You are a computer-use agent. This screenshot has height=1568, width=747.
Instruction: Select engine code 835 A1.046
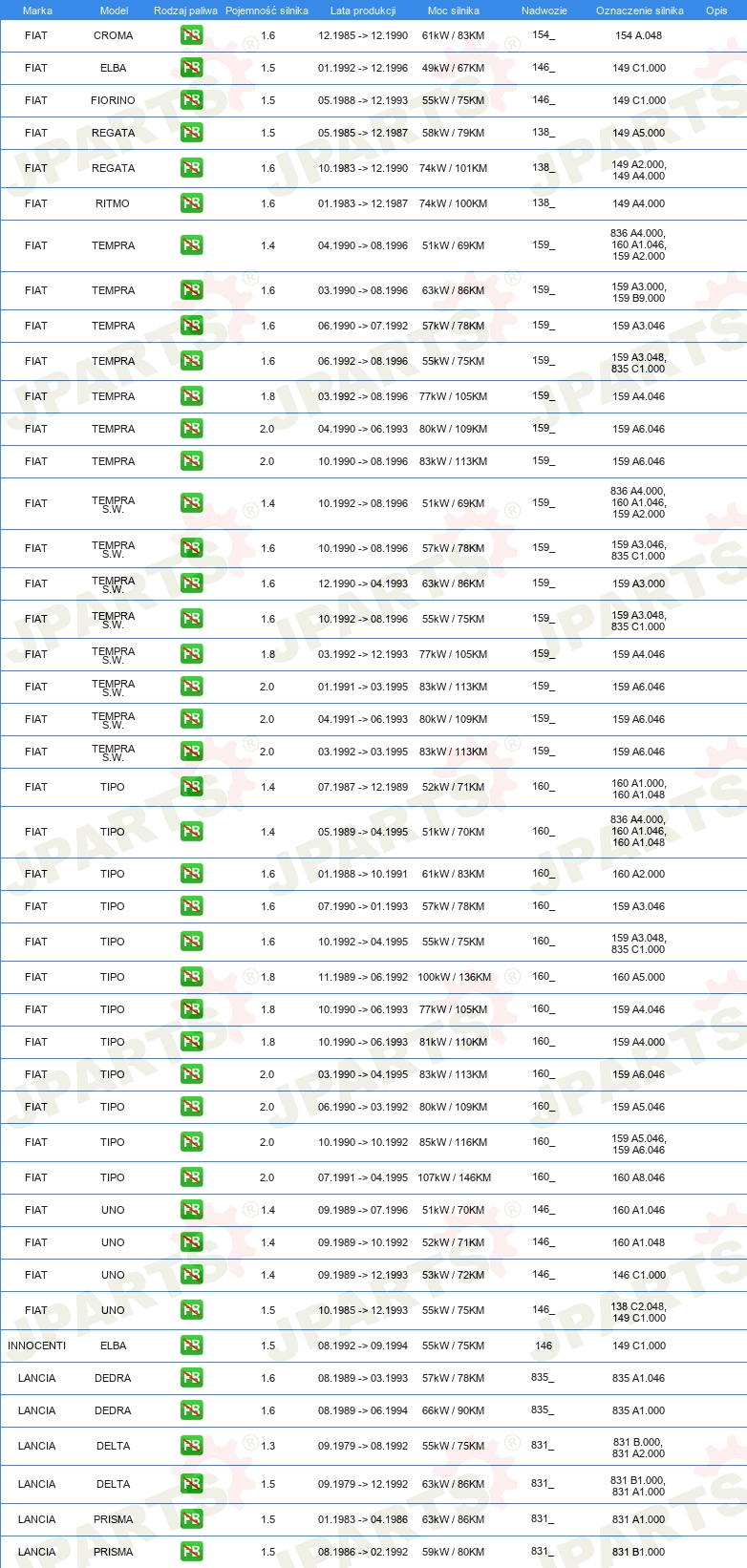(639, 1378)
